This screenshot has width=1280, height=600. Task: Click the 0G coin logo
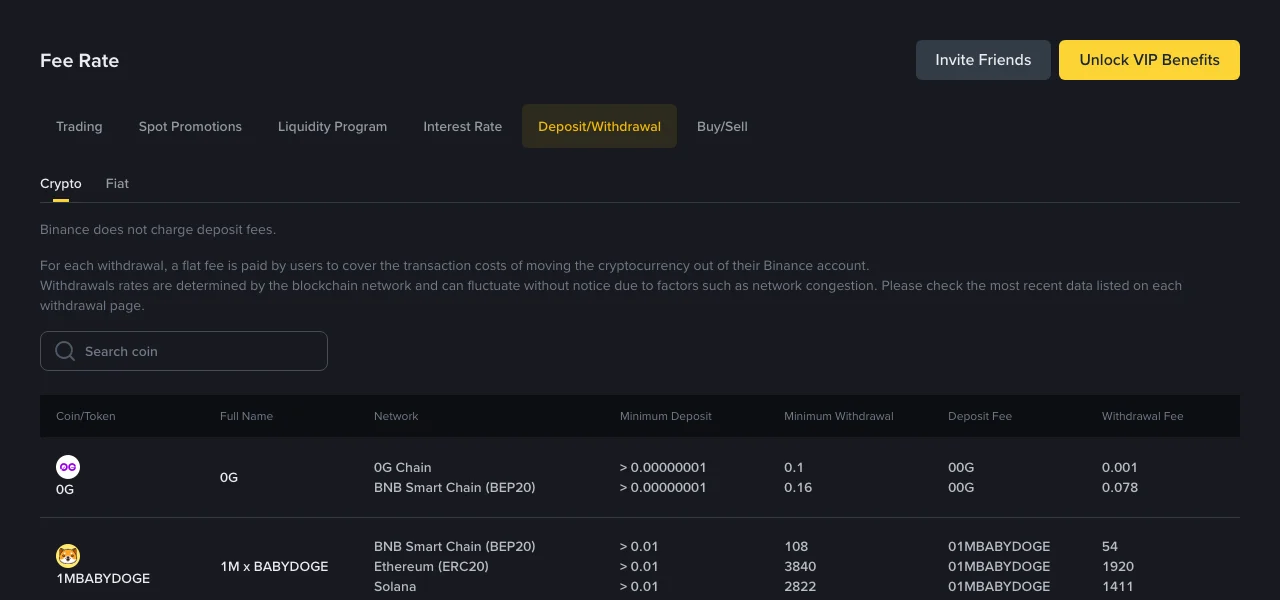[x=68, y=467]
